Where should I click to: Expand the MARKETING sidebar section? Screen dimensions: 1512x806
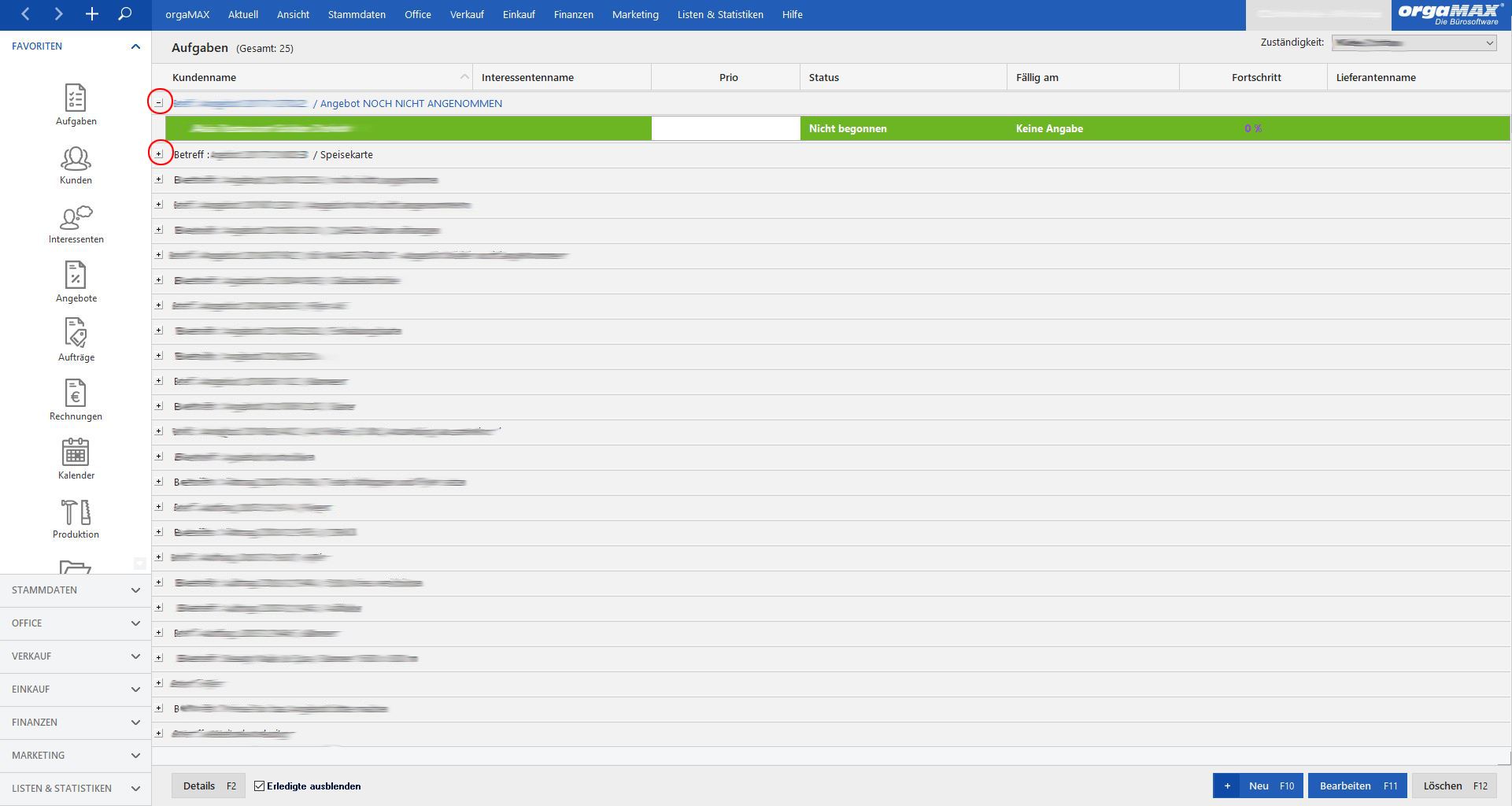76,755
